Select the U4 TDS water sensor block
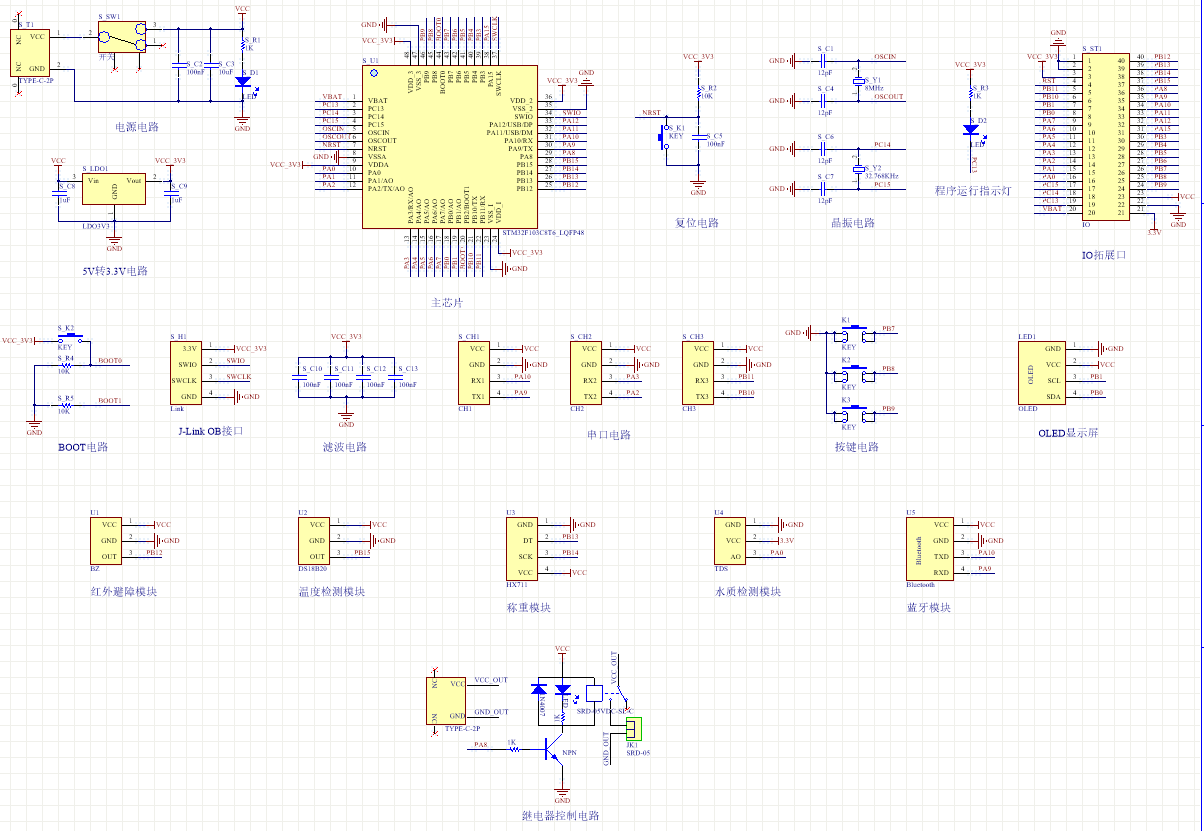 pyautogui.click(x=731, y=541)
